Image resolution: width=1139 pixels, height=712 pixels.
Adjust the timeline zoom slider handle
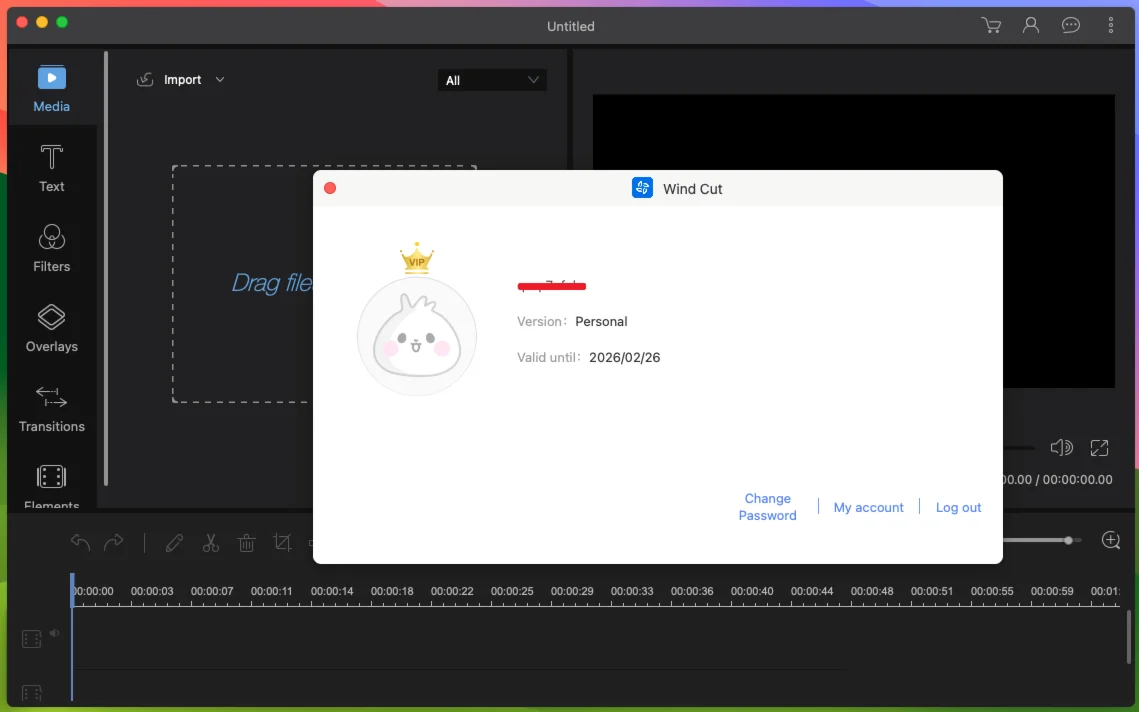(1068, 540)
